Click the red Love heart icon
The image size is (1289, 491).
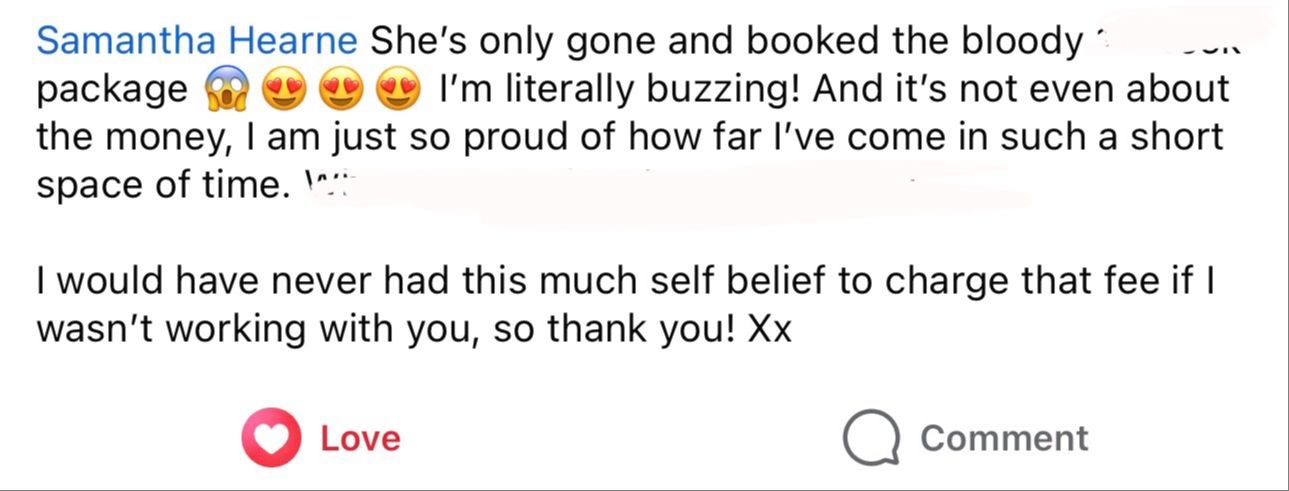[270, 438]
